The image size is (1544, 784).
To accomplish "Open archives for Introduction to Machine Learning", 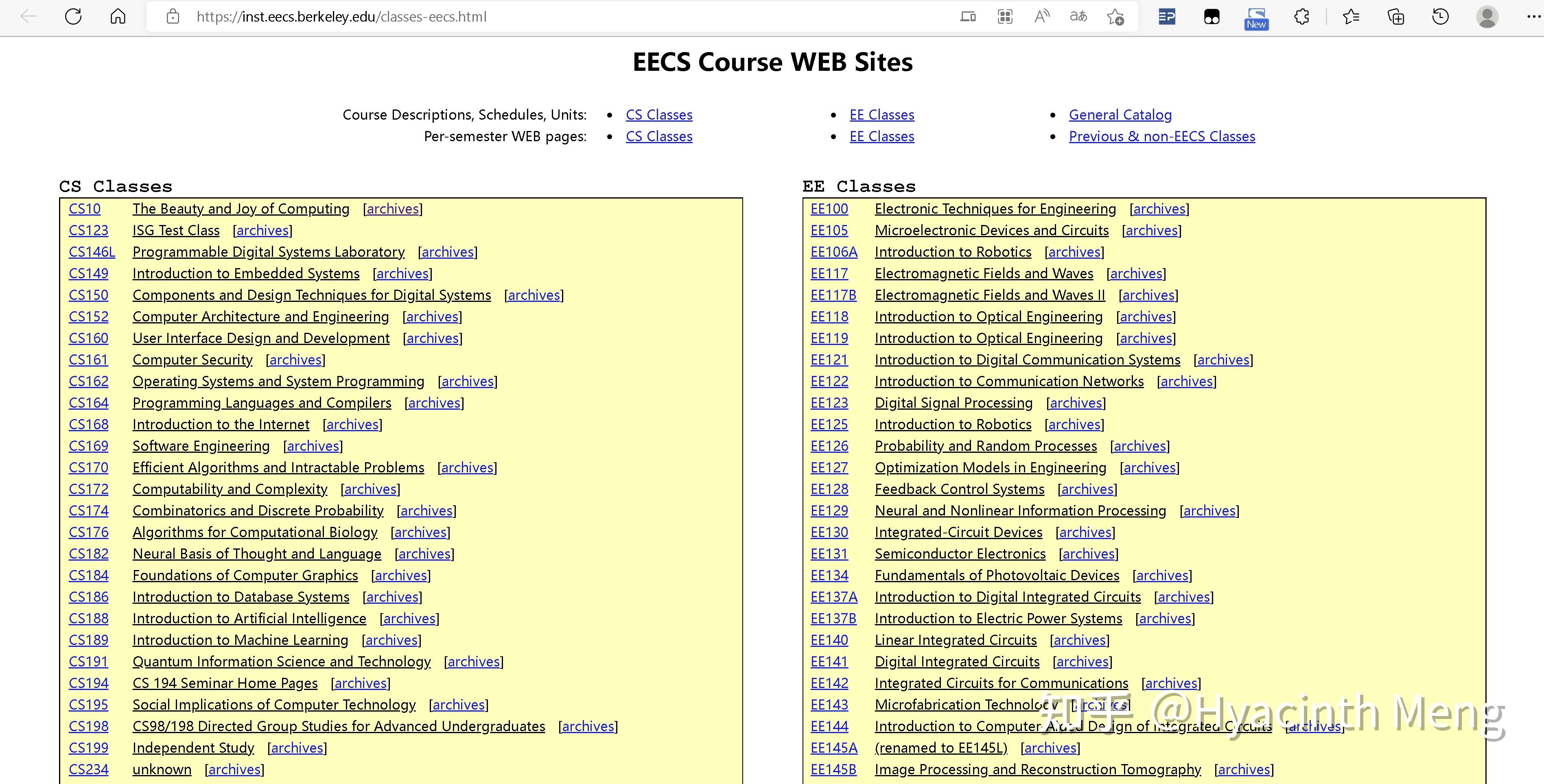I will tap(391, 640).
